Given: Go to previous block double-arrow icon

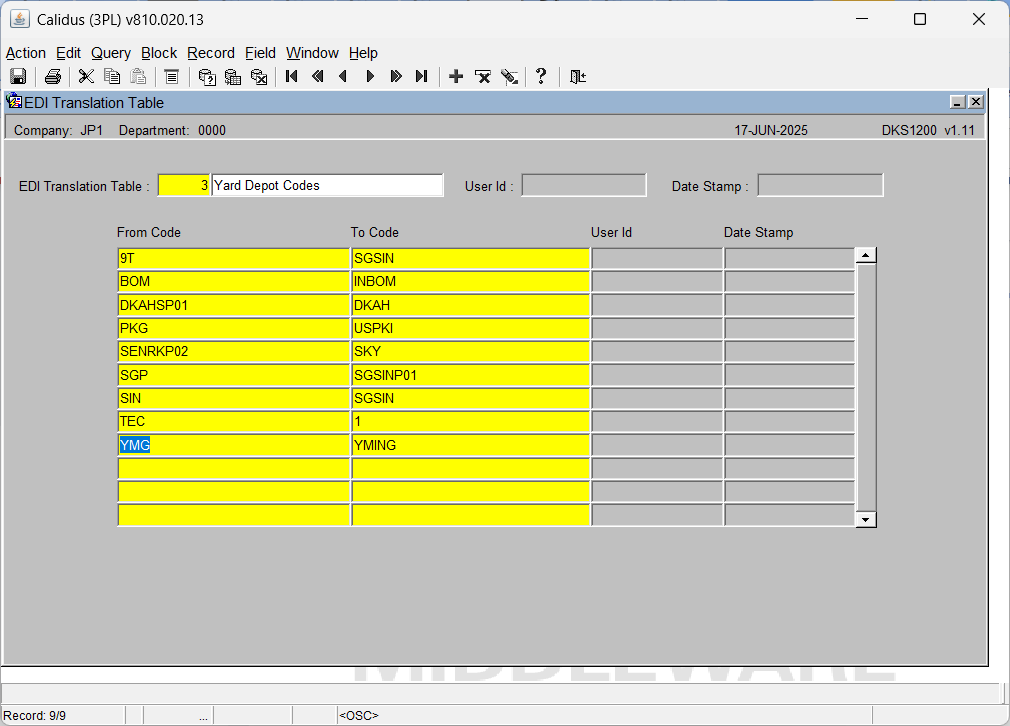Looking at the screenshot, I should coord(318,77).
